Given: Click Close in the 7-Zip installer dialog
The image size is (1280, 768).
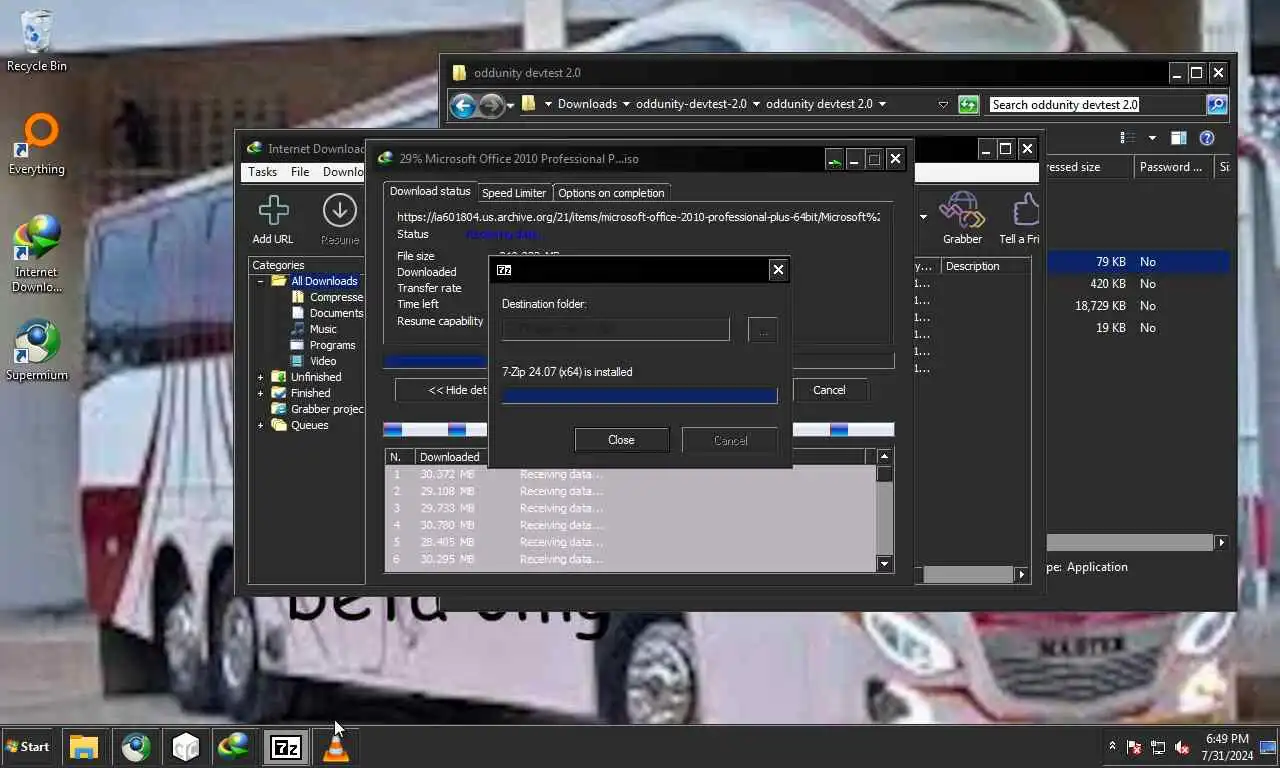Looking at the screenshot, I should [x=621, y=440].
